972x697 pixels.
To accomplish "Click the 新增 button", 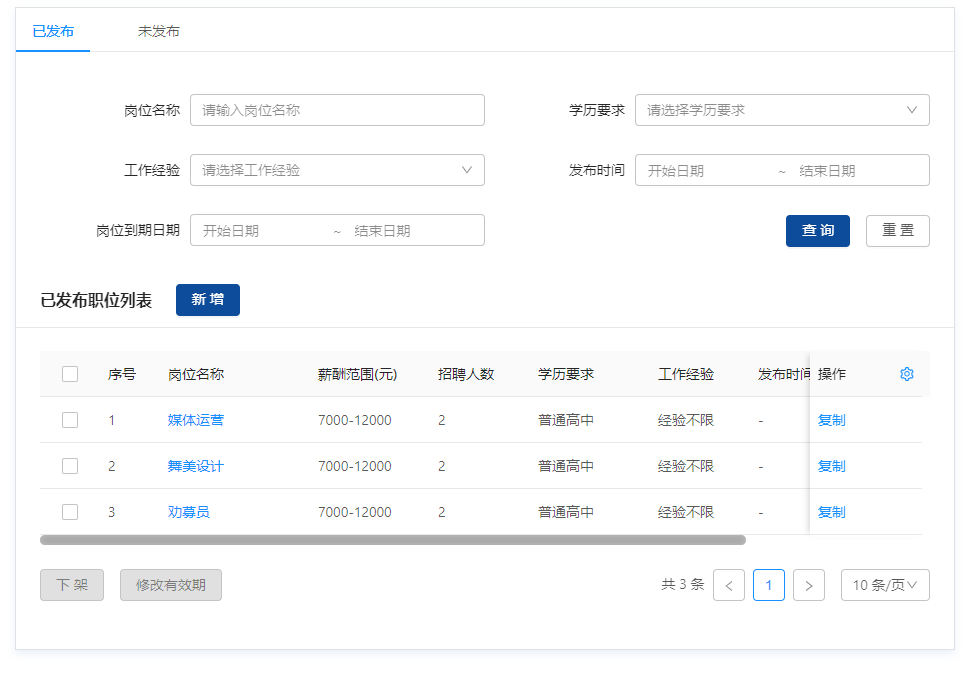I will [x=208, y=300].
